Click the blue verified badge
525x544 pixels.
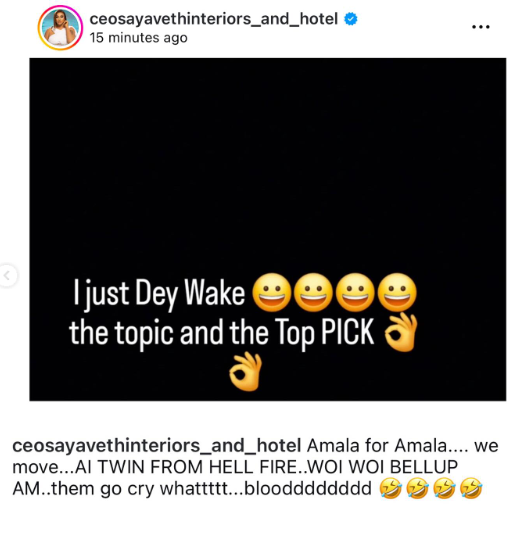click(x=351, y=19)
